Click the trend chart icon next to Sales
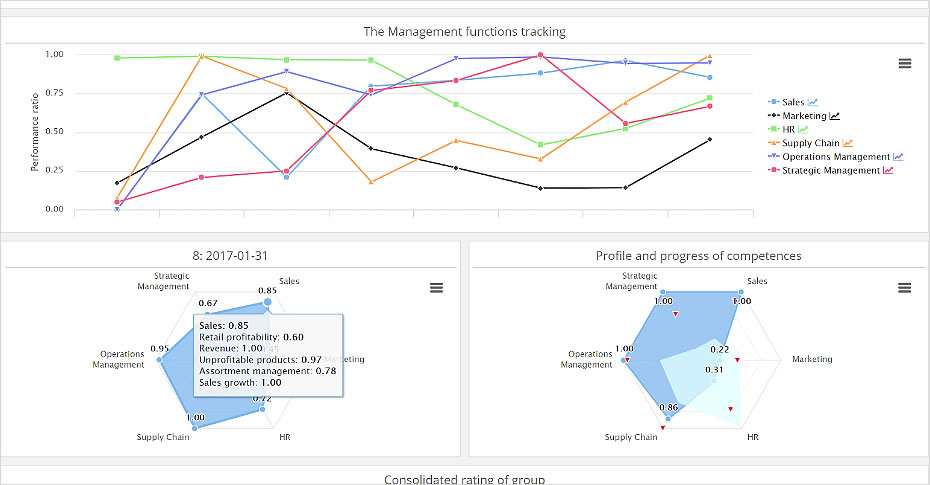The width and height of the screenshot is (930, 485). tap(813, 102)
